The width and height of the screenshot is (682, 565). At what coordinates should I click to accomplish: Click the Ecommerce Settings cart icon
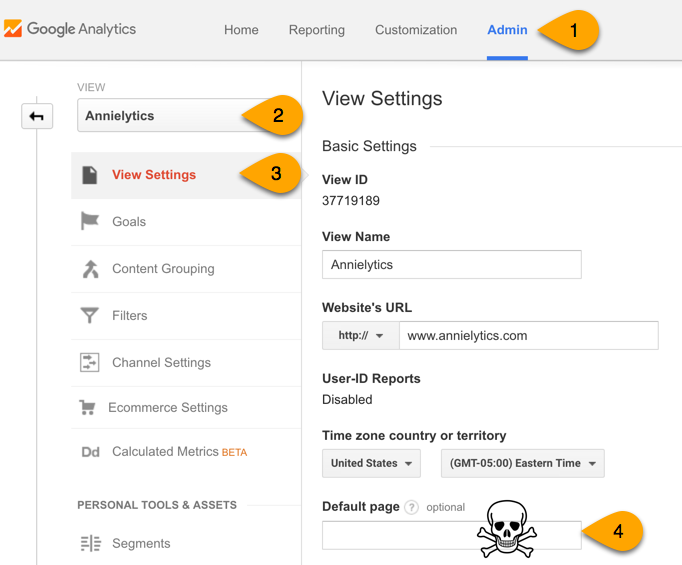point(87,408)
